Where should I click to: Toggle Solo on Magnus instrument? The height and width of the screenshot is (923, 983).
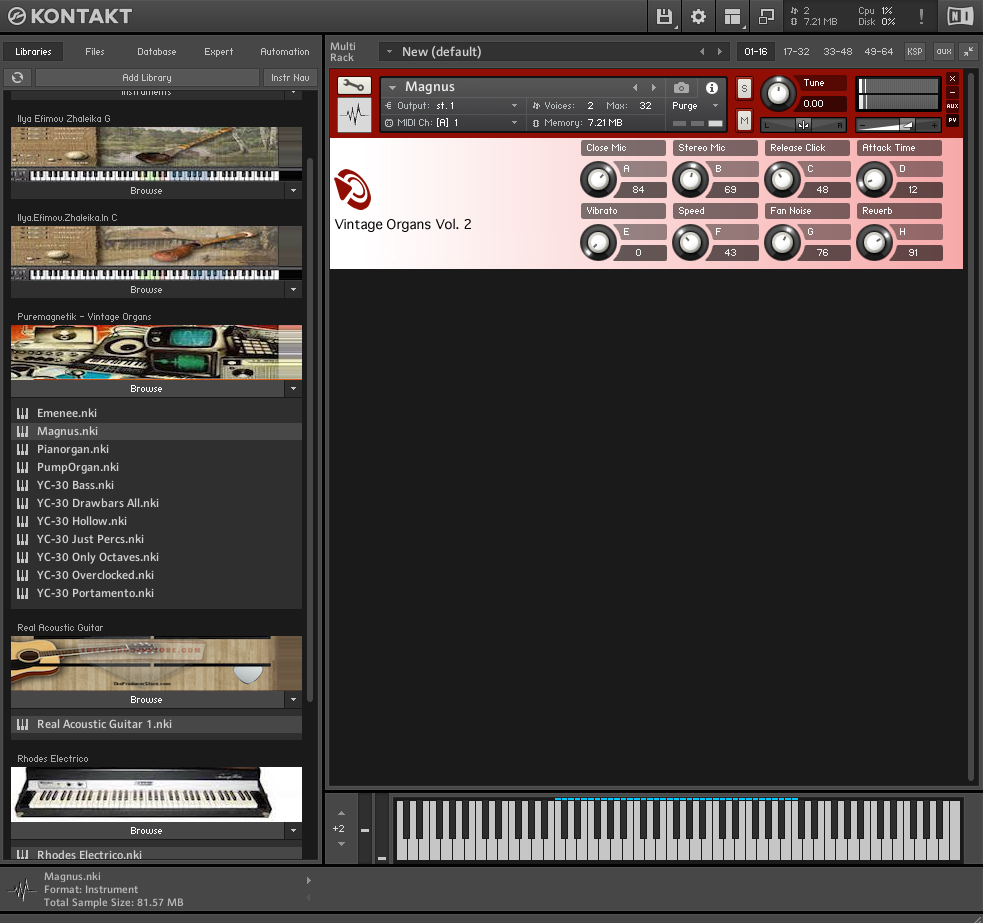tap(744, 88)
